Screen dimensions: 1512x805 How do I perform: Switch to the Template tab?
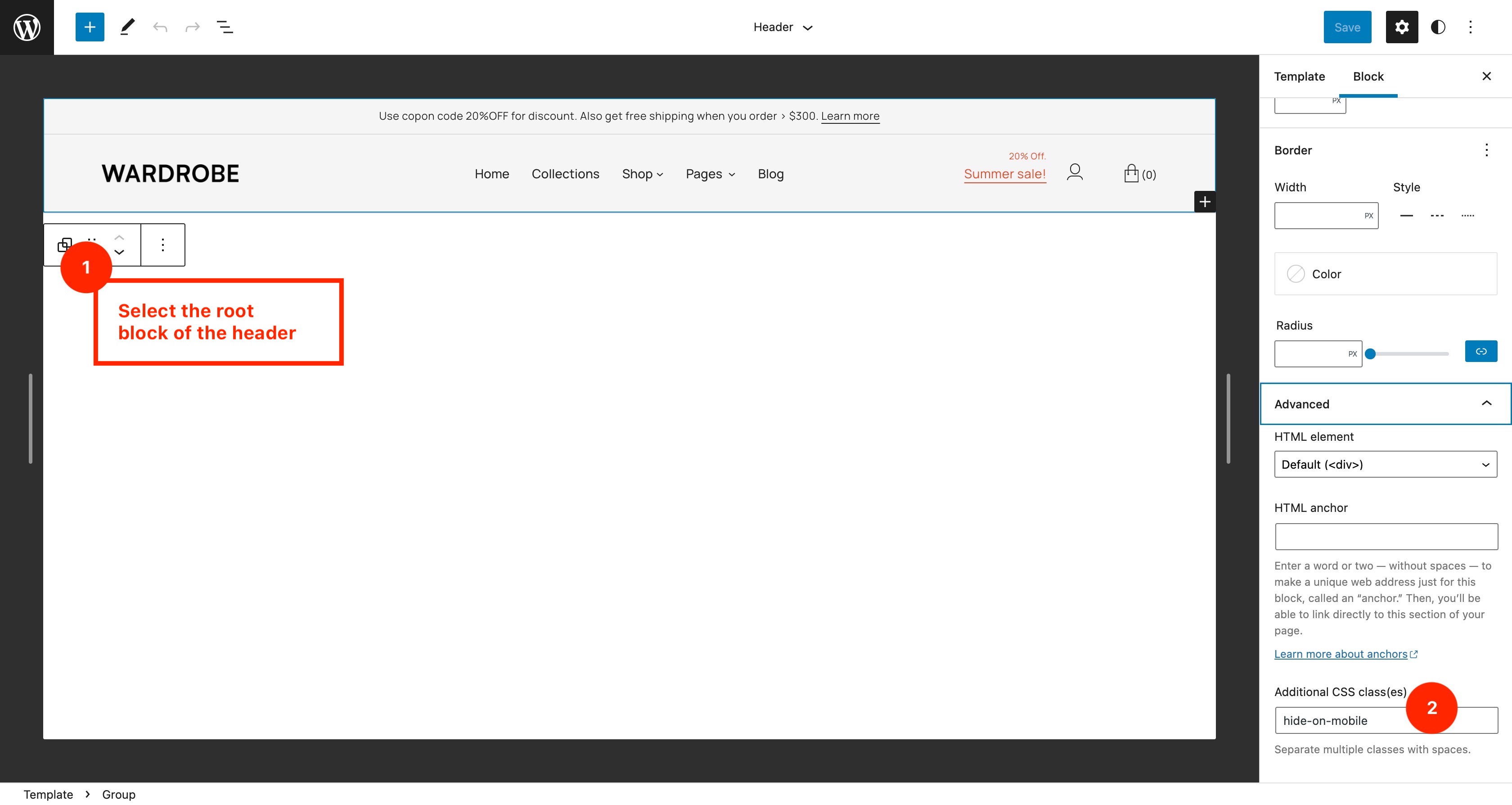point(1299,77)
